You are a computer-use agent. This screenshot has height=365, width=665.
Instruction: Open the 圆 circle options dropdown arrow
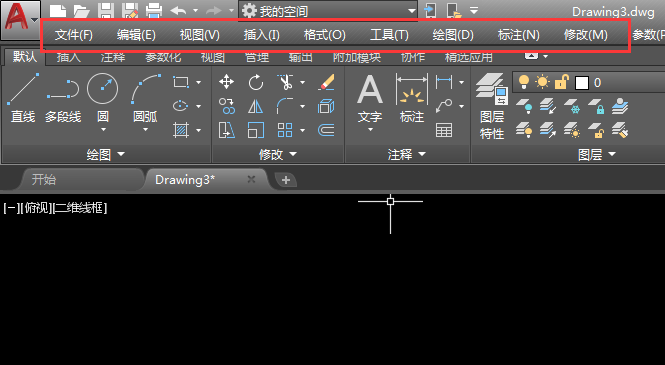(x=103, y=130)
